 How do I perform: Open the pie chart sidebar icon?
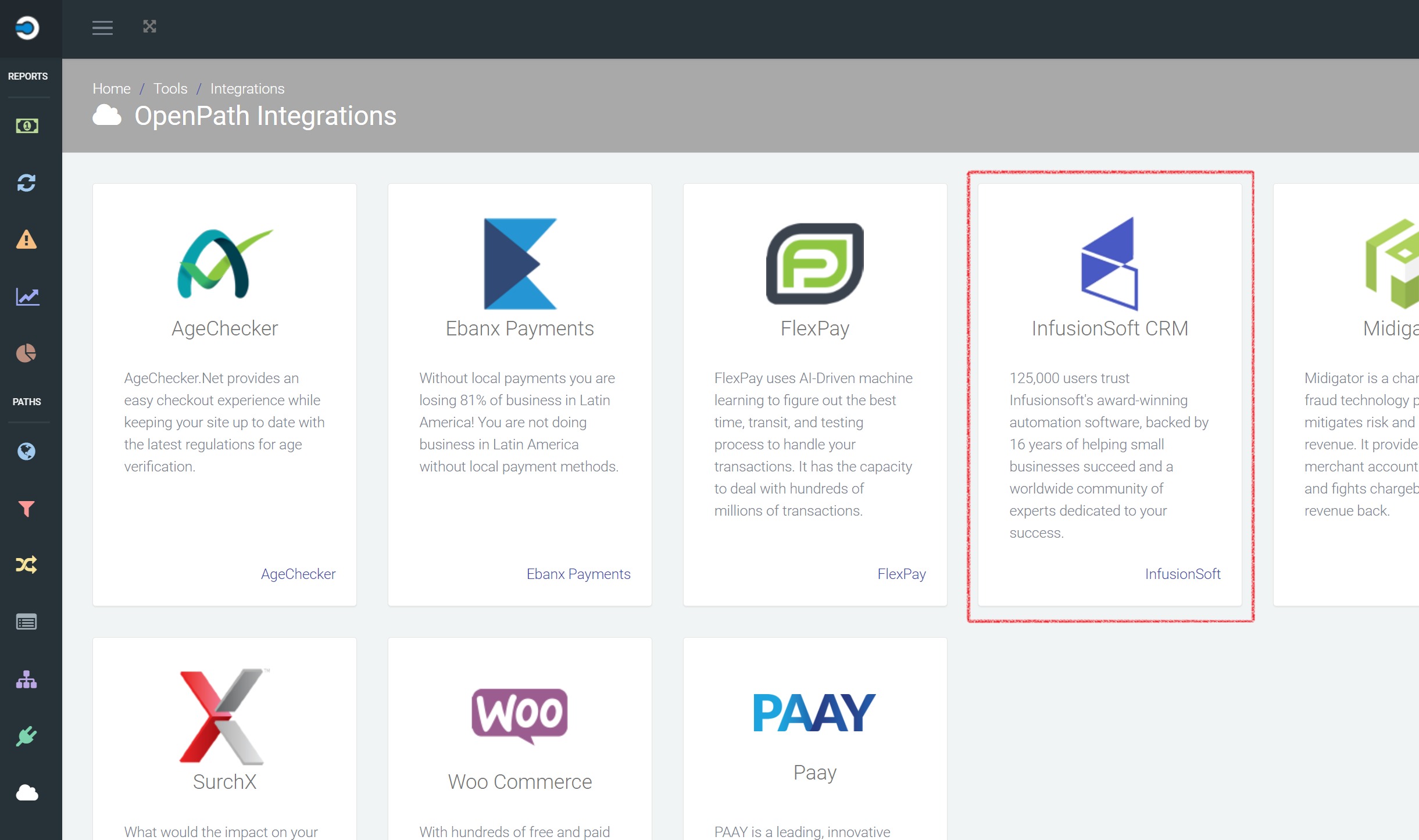pos(26,353)
